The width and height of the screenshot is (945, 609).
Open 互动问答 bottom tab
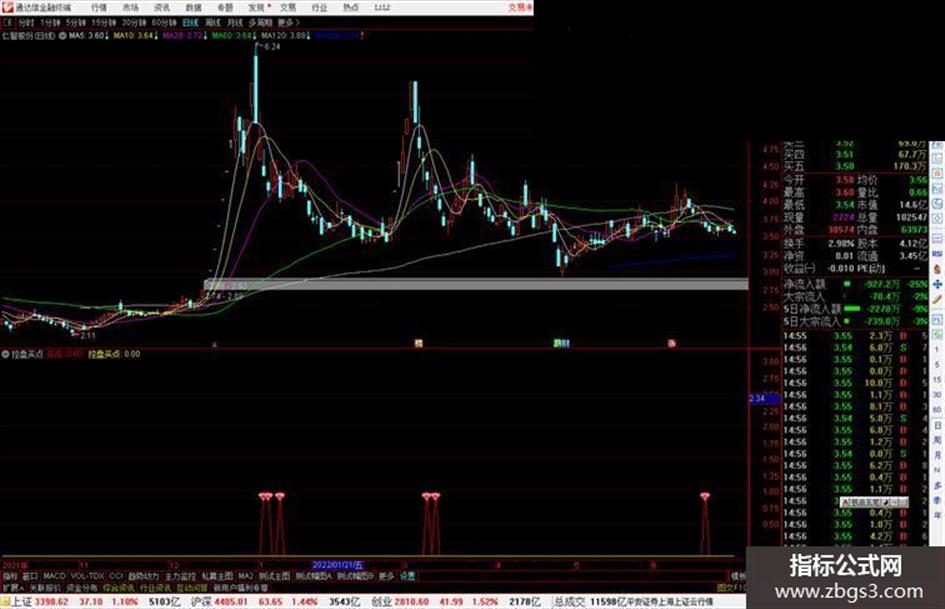tap(192, 587)
